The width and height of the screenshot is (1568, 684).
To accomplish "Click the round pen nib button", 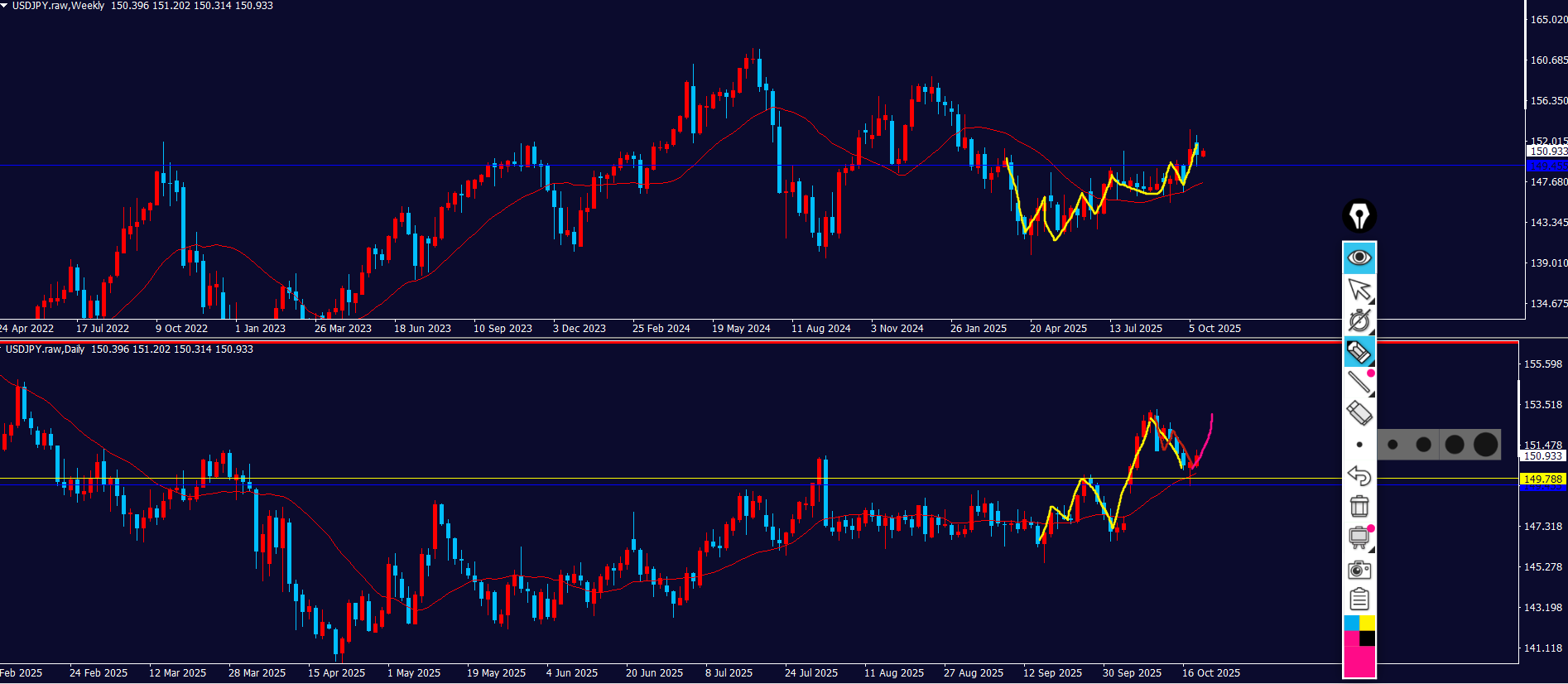I will [x=1359, y=216].
